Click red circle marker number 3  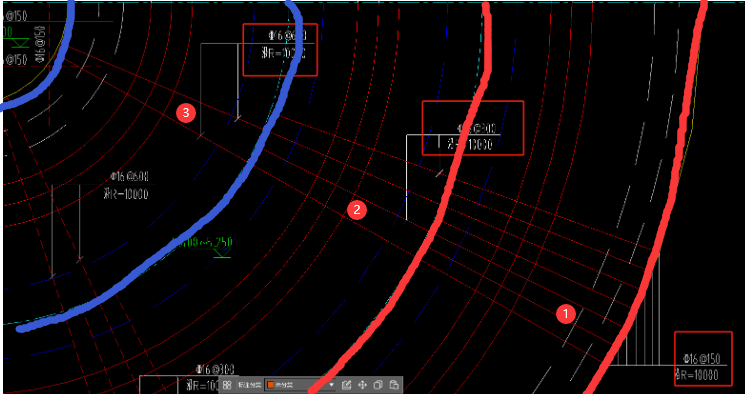point(185,113)
